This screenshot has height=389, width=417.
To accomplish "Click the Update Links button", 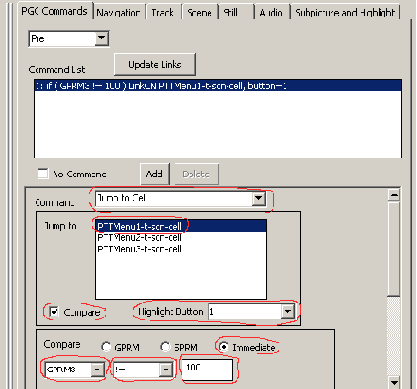I will [x=155, y=64].
